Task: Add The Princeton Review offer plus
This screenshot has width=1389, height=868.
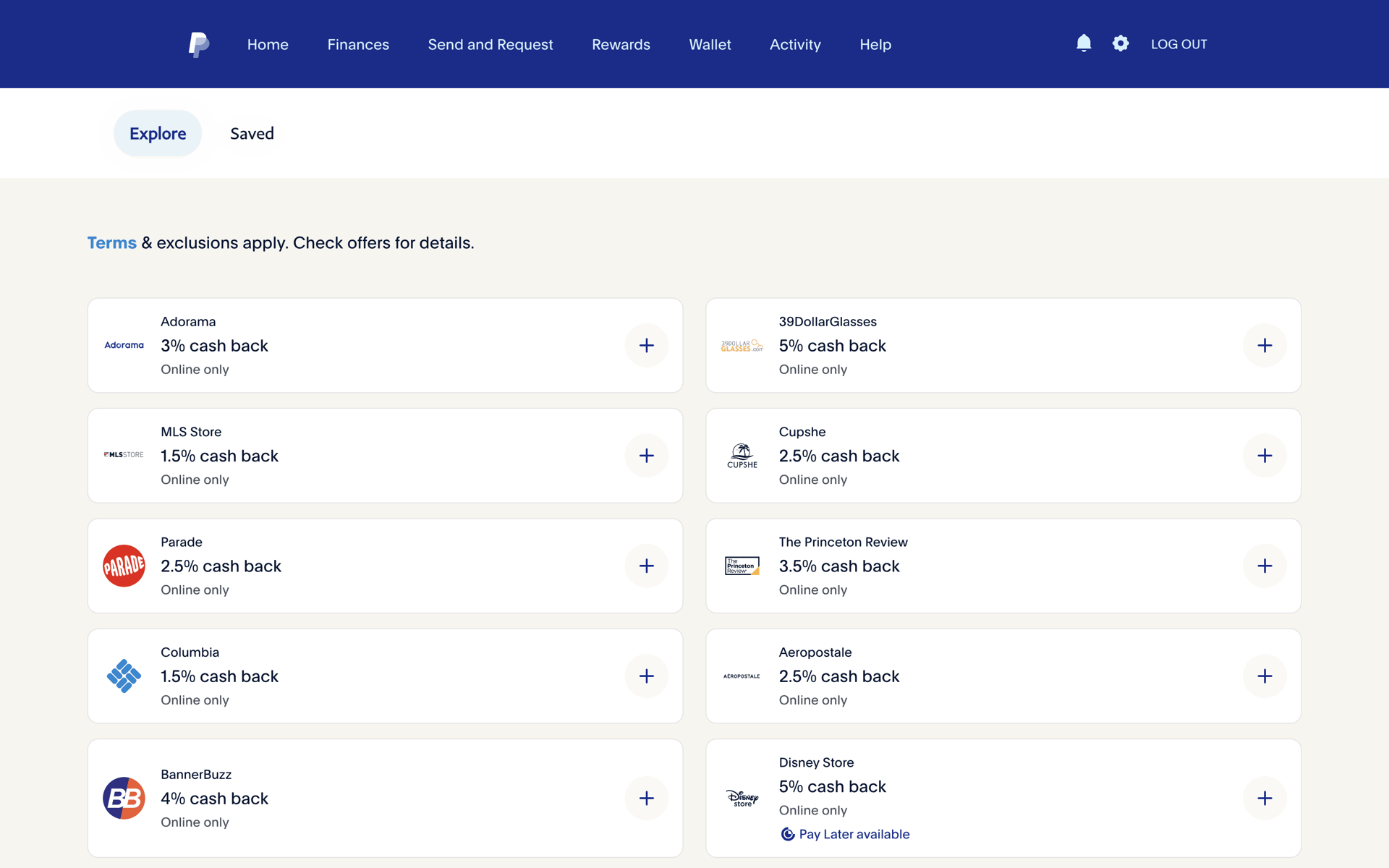Action: pos(1265,566)
